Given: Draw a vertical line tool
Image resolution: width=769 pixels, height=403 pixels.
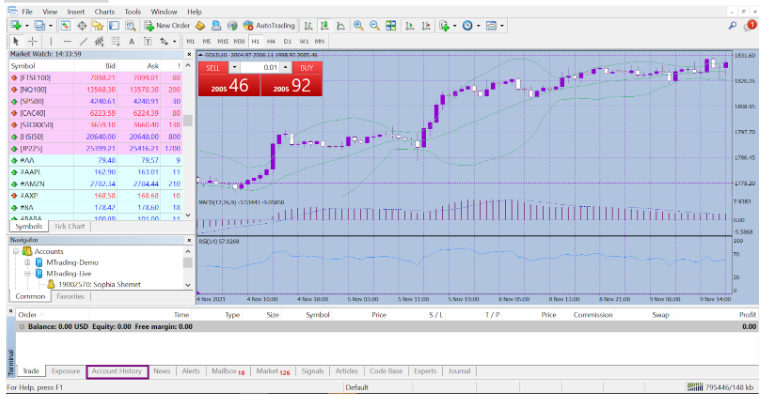Looking at the screenshot, I should [51, 42].
